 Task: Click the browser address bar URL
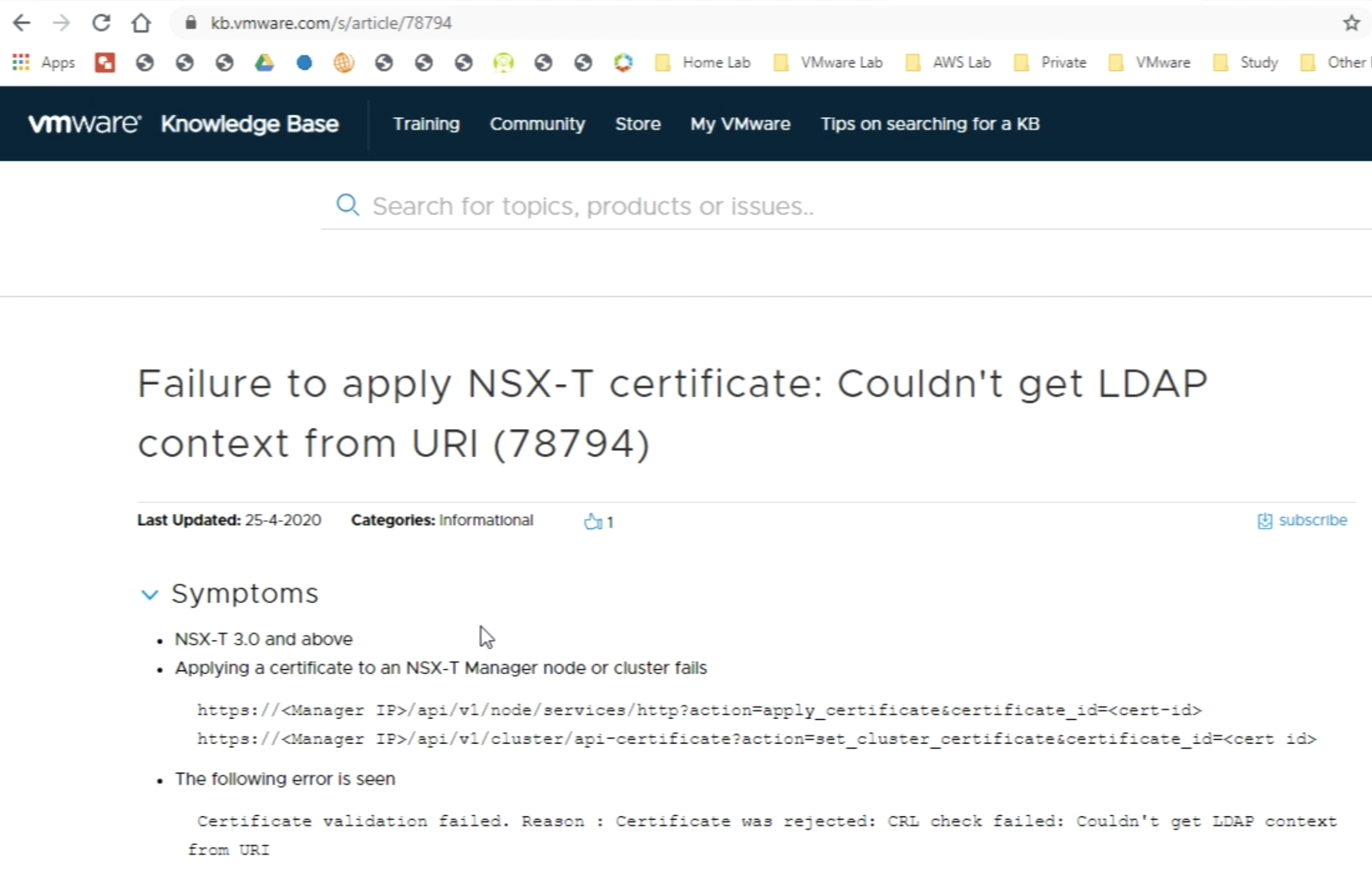pos(331,23)
